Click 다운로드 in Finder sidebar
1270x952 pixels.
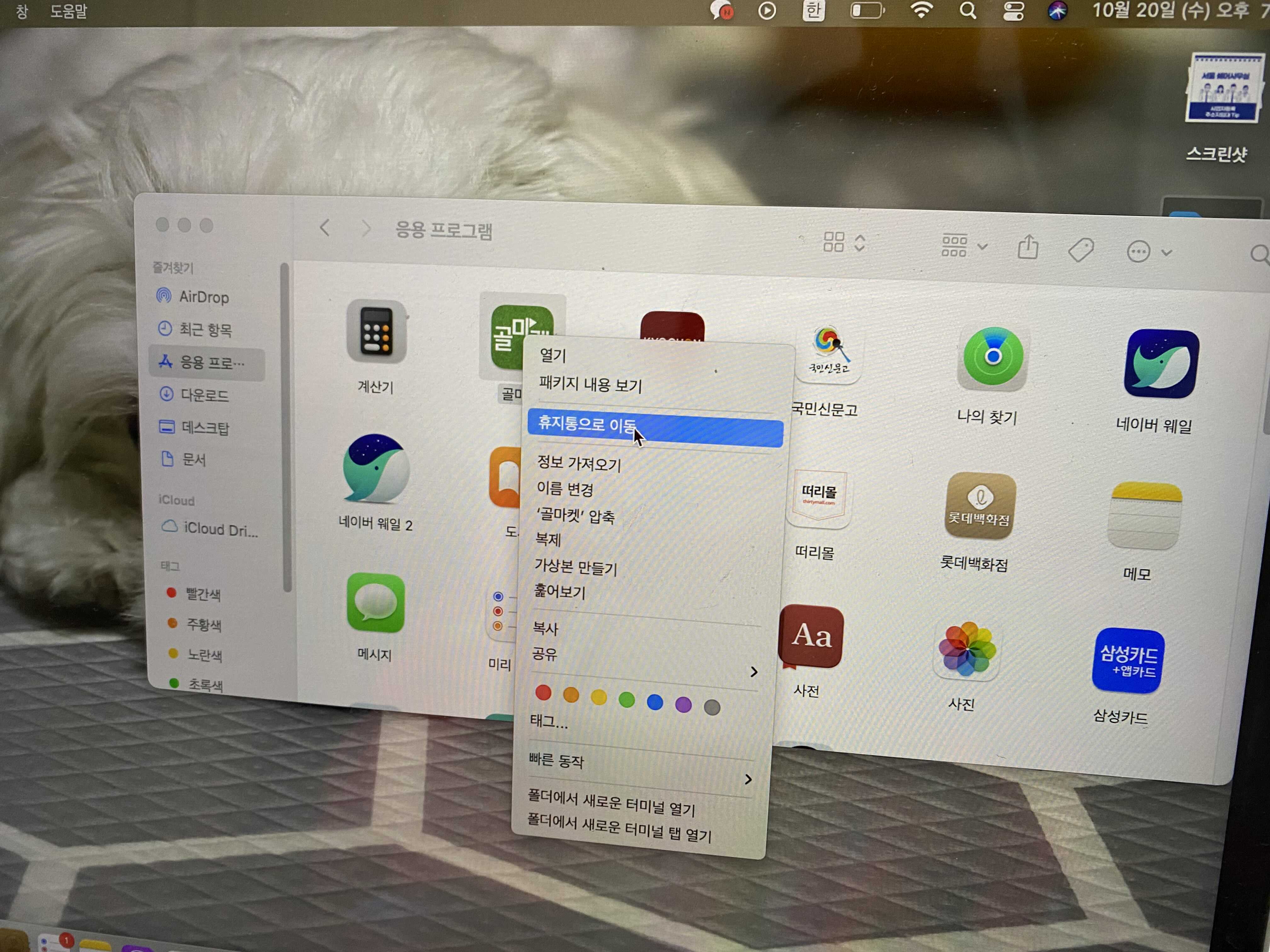point(204,395)
